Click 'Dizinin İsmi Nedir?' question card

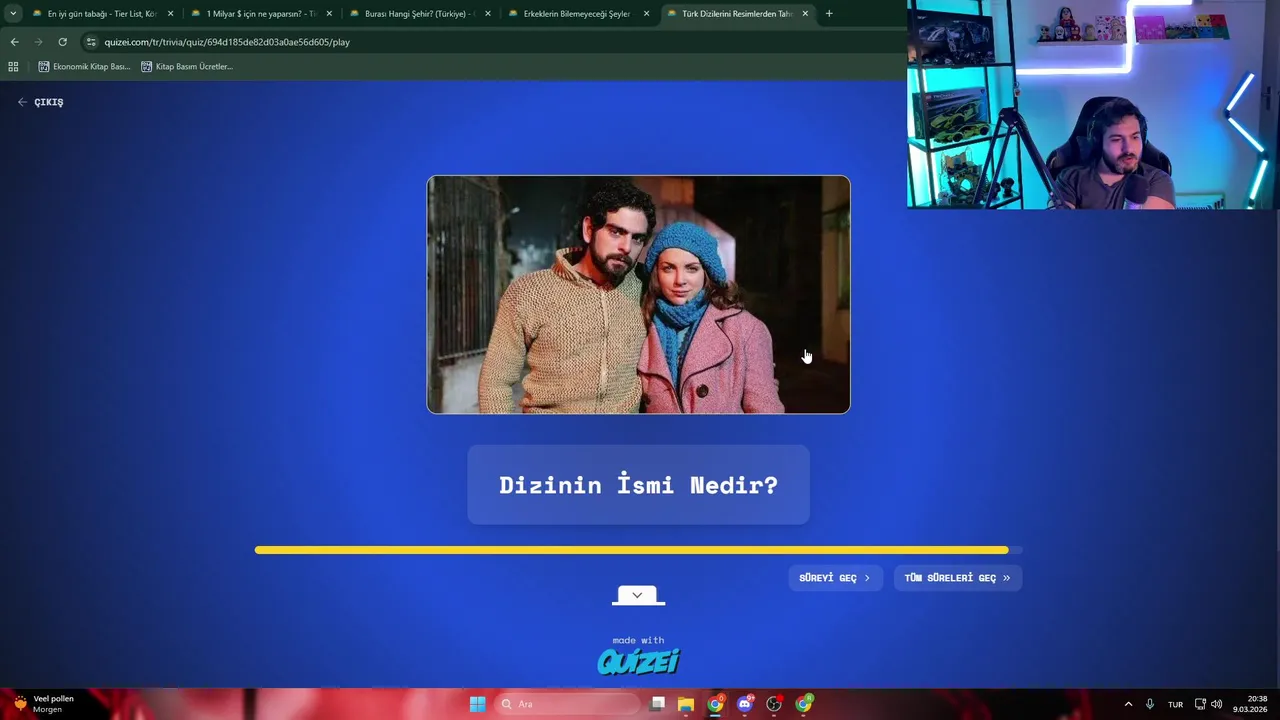pos(638,485)
